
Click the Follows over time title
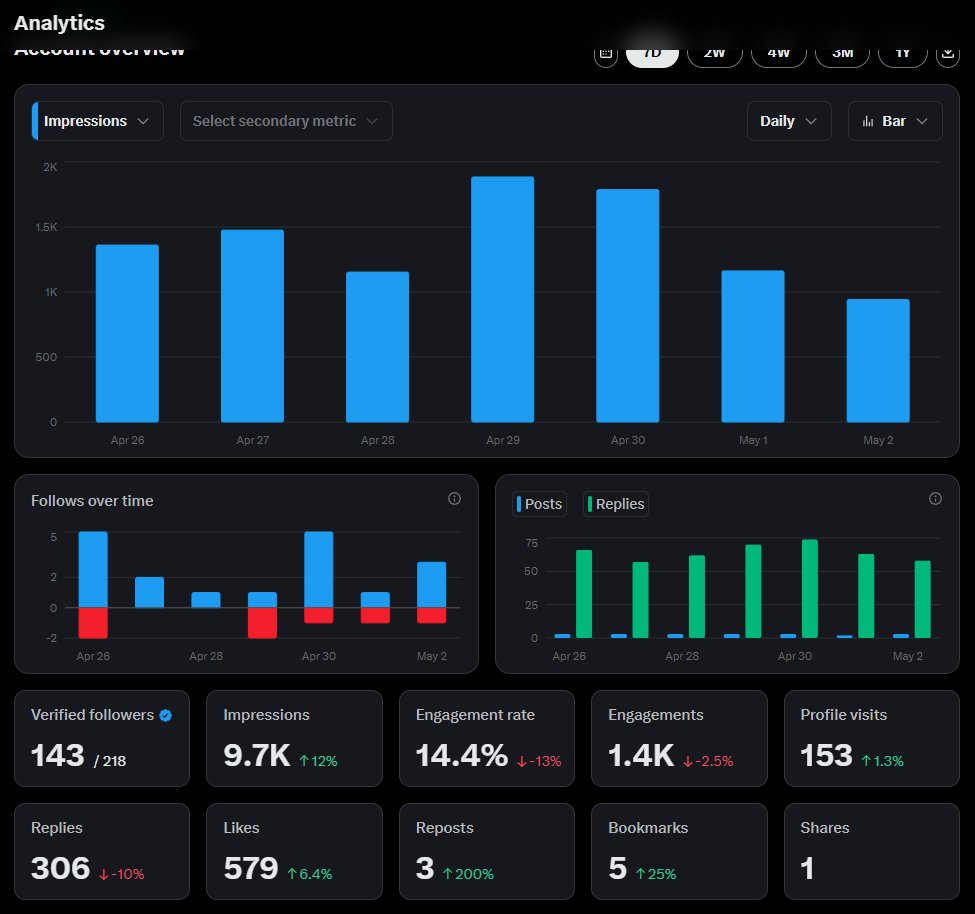[92, 501]
